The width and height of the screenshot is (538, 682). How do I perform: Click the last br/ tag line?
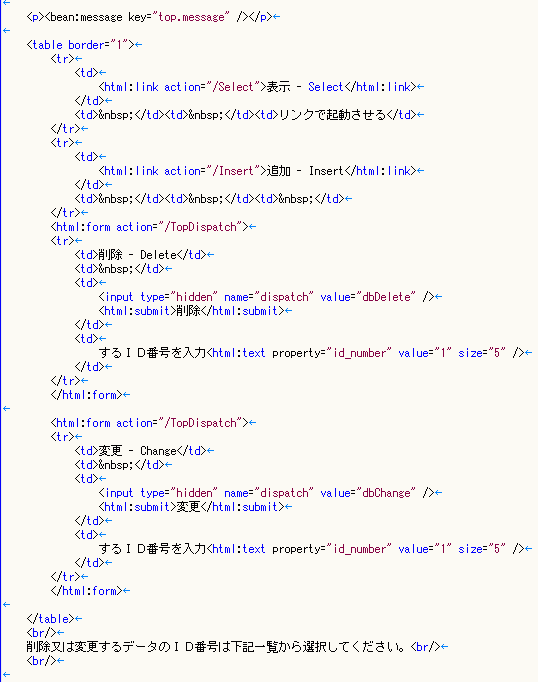(41, 661)
